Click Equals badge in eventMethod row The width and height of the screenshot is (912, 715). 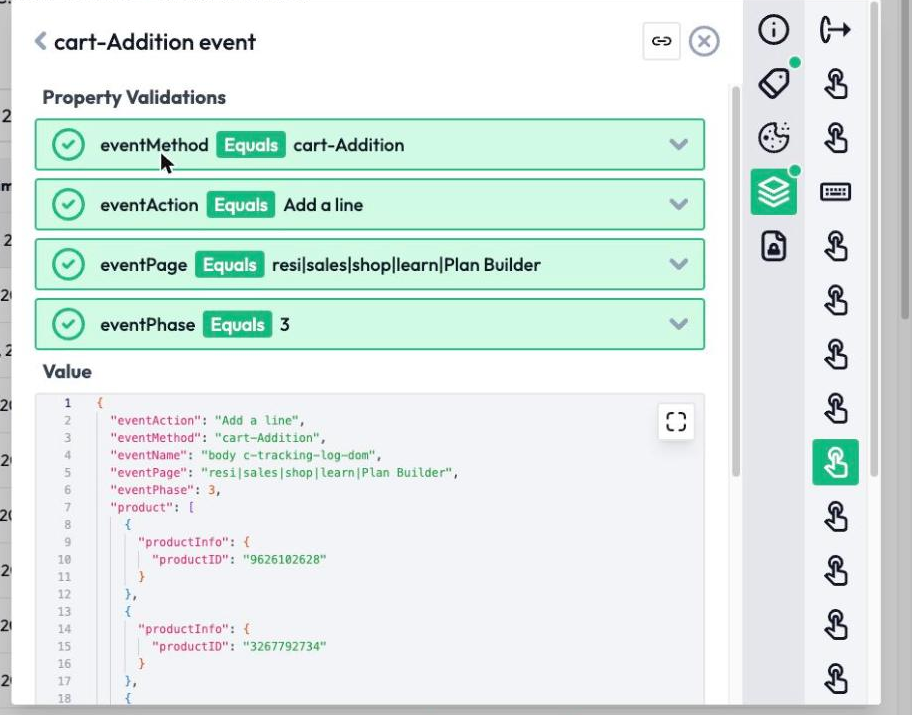[251, 145]
